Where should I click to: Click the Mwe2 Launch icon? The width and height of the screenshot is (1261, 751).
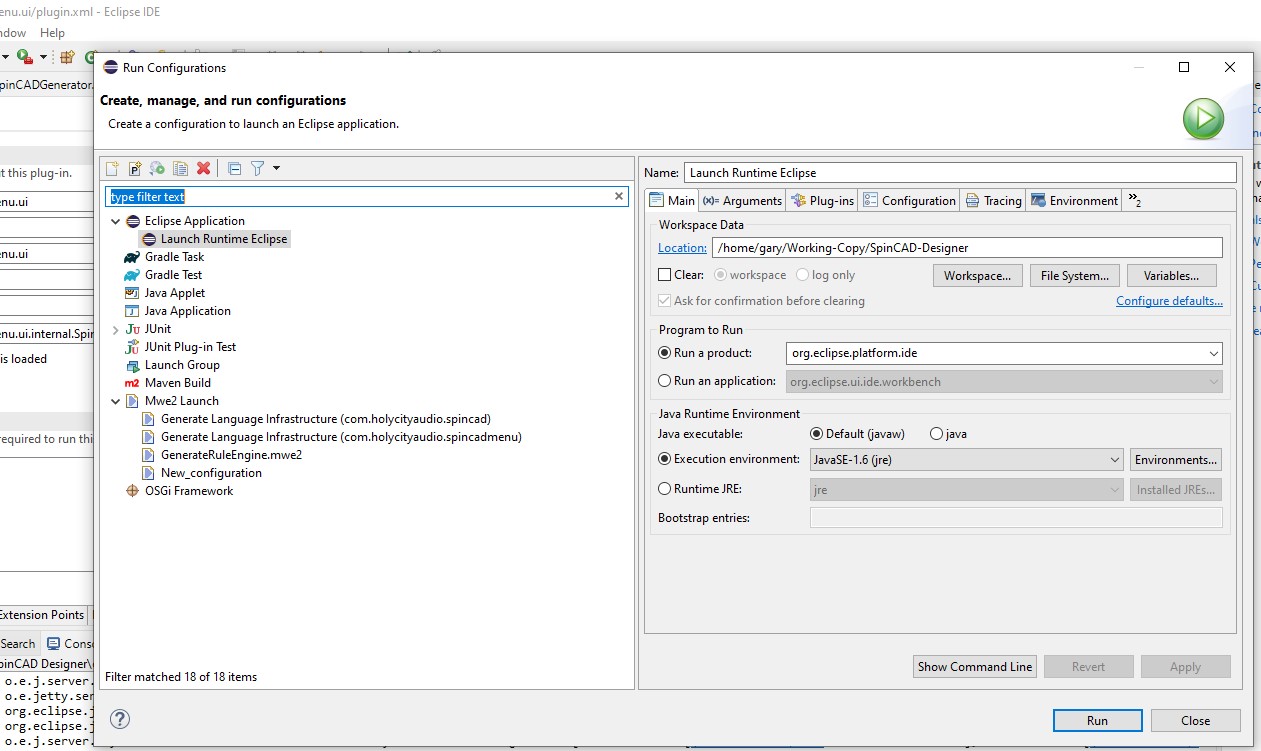coord(132,401)
